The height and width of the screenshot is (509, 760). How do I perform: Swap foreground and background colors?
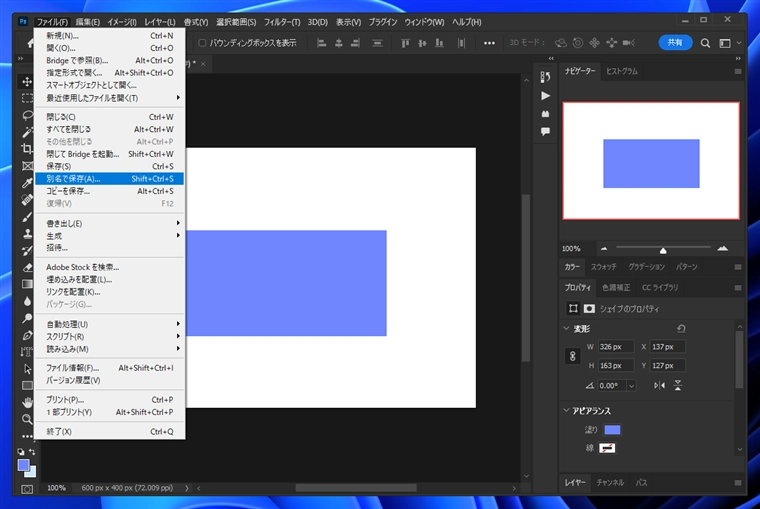tap(32, 452)
